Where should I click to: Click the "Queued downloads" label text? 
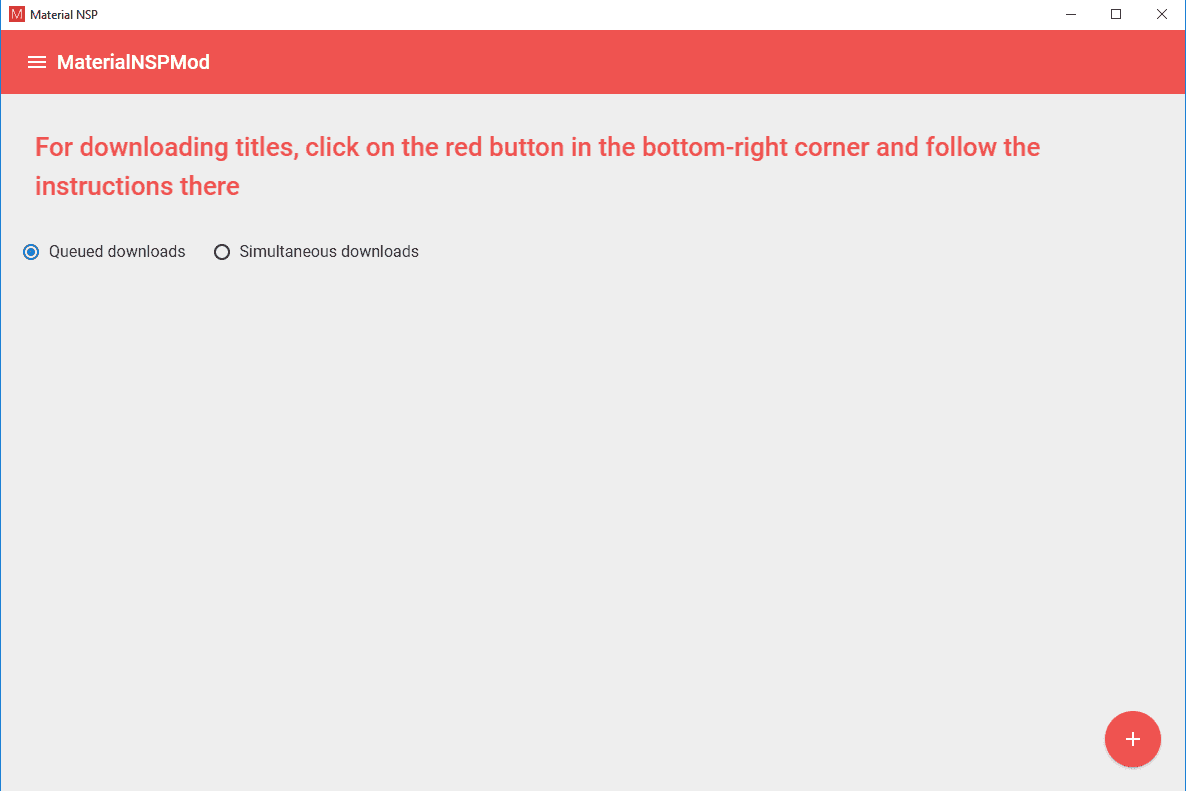tap(117, 252)
